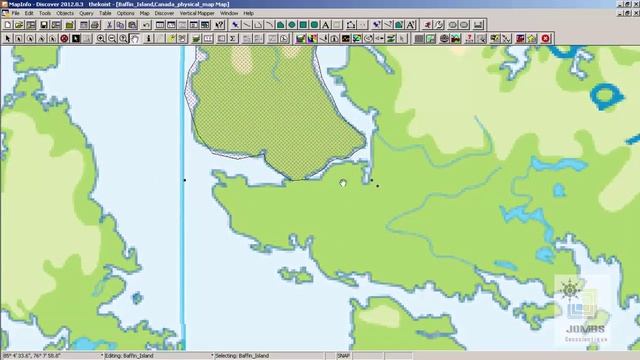
Task: Click the red question mark toolbar icon
Action: click(x=469, y=38)
